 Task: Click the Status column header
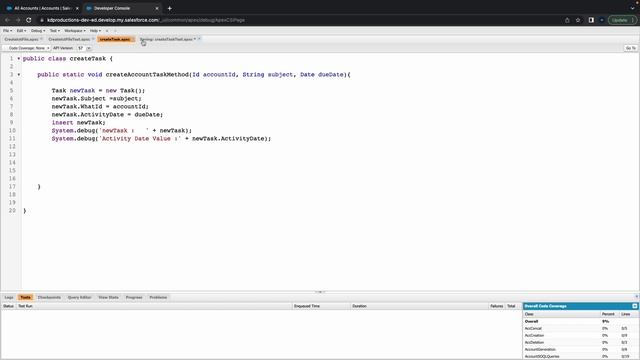click(8, 306)
